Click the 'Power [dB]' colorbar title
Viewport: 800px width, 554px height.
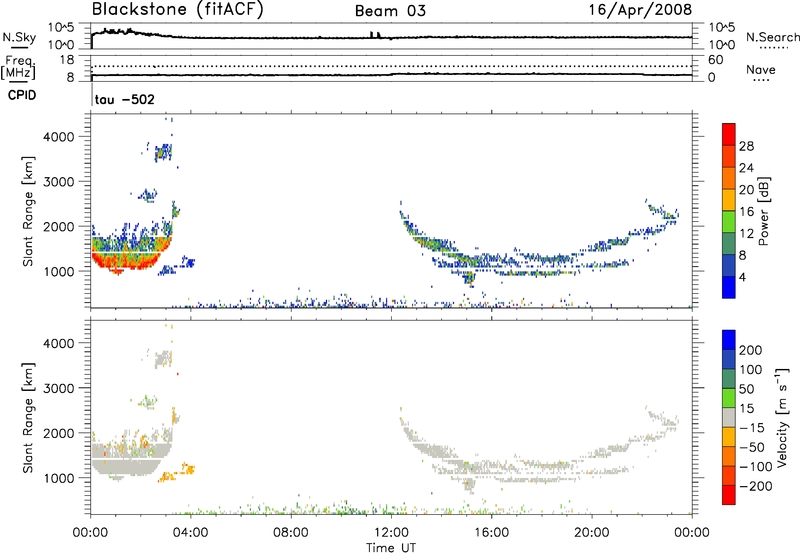[x=764, y=211]
